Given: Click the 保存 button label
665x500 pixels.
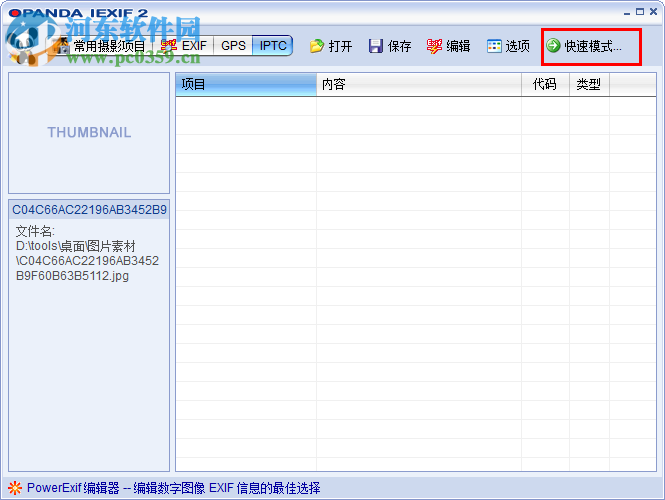Looking at the screenshot, I should (x=400, y=46).
